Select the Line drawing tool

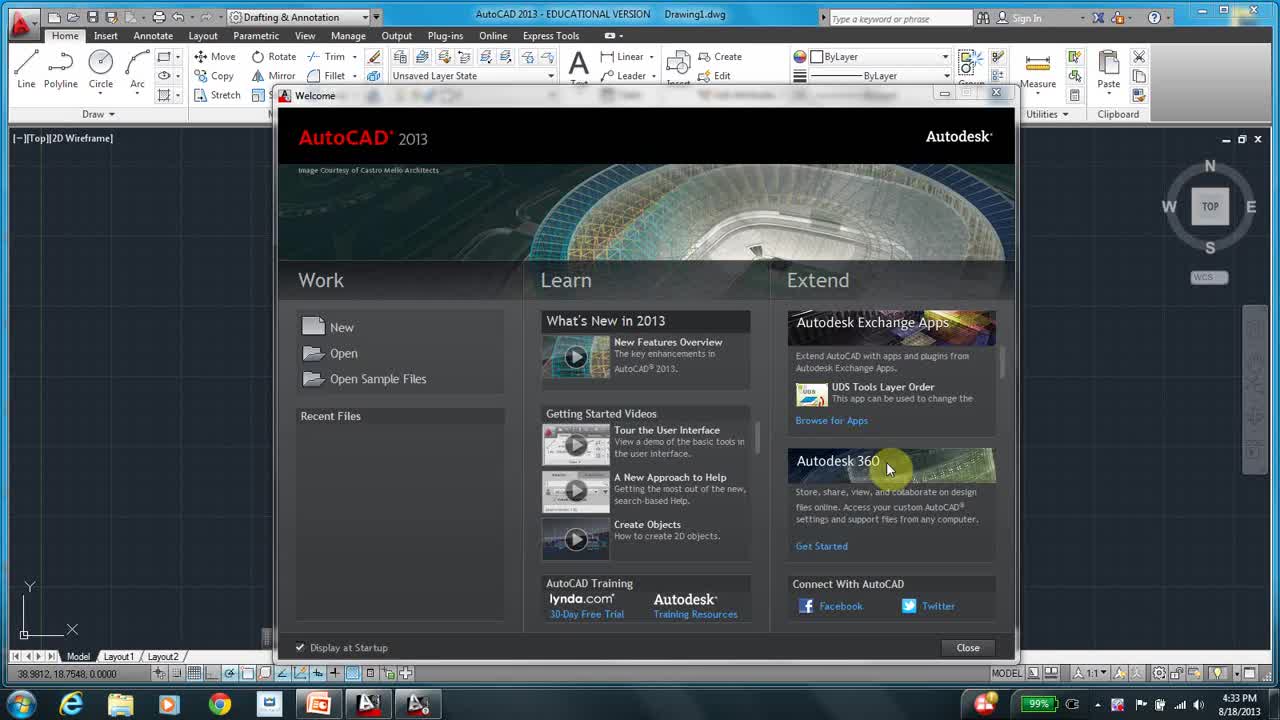(26, 68)
